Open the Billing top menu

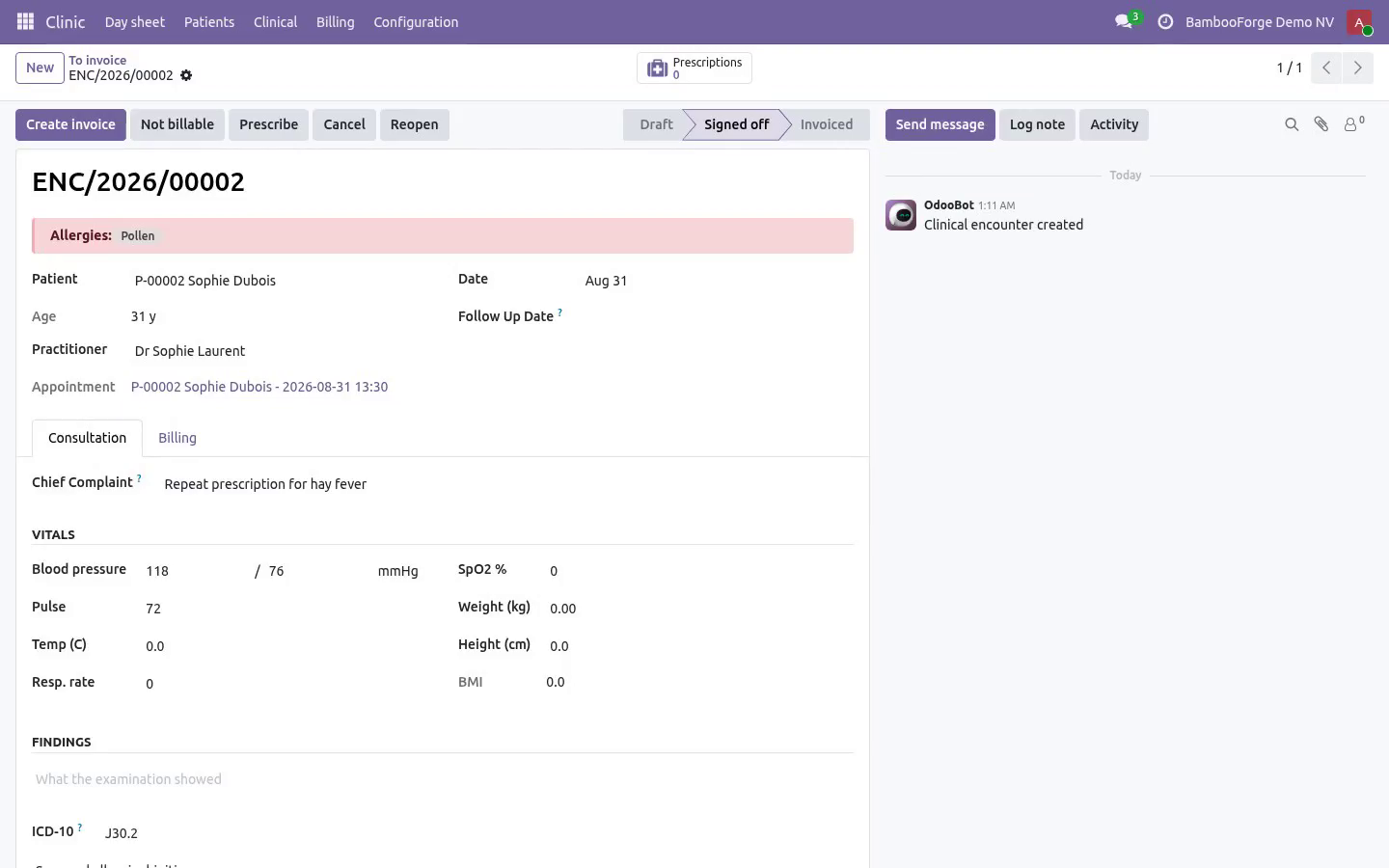pyautogui.click(x=336, y=22)
